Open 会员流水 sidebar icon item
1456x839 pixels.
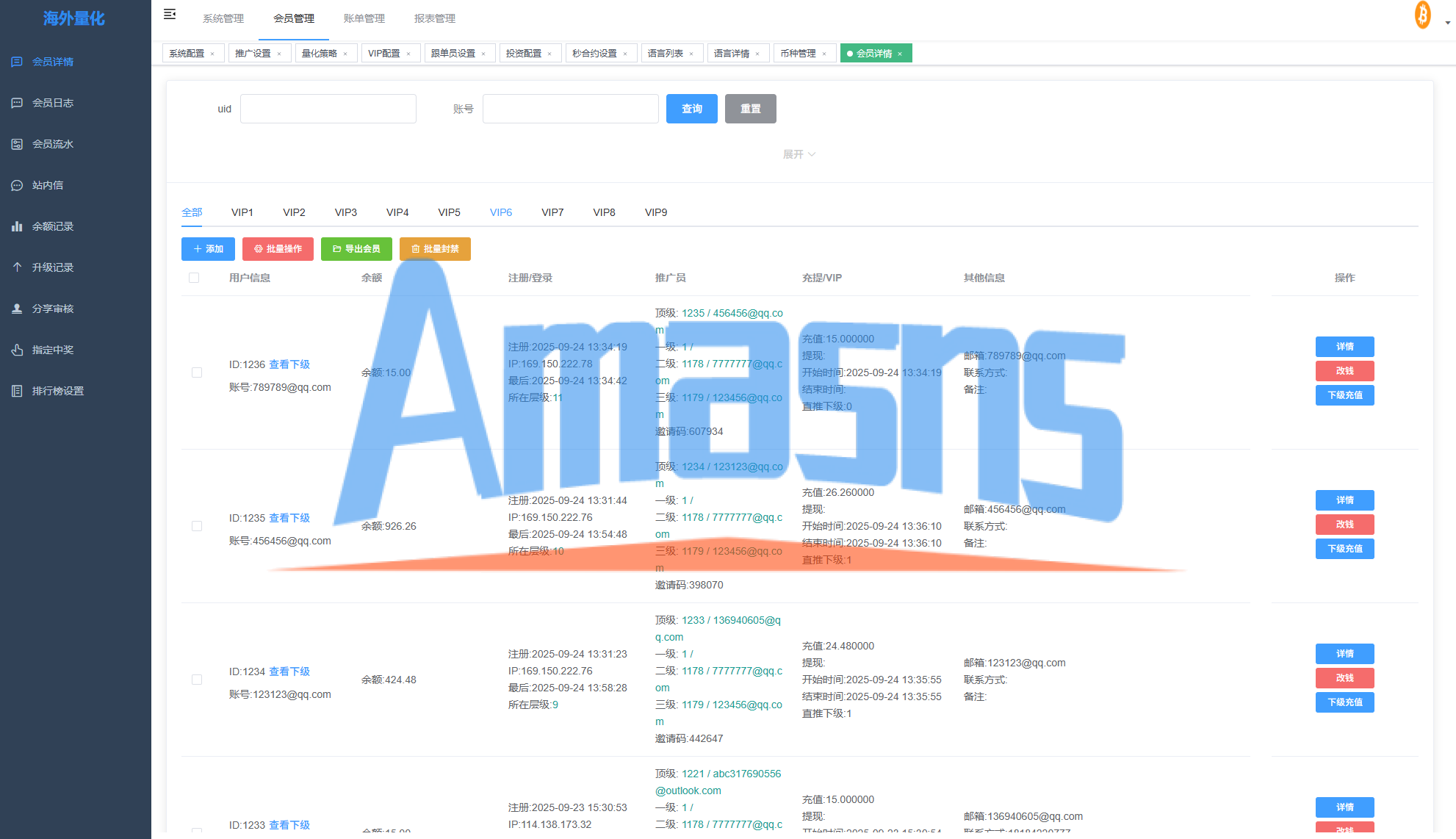point(17,144)
